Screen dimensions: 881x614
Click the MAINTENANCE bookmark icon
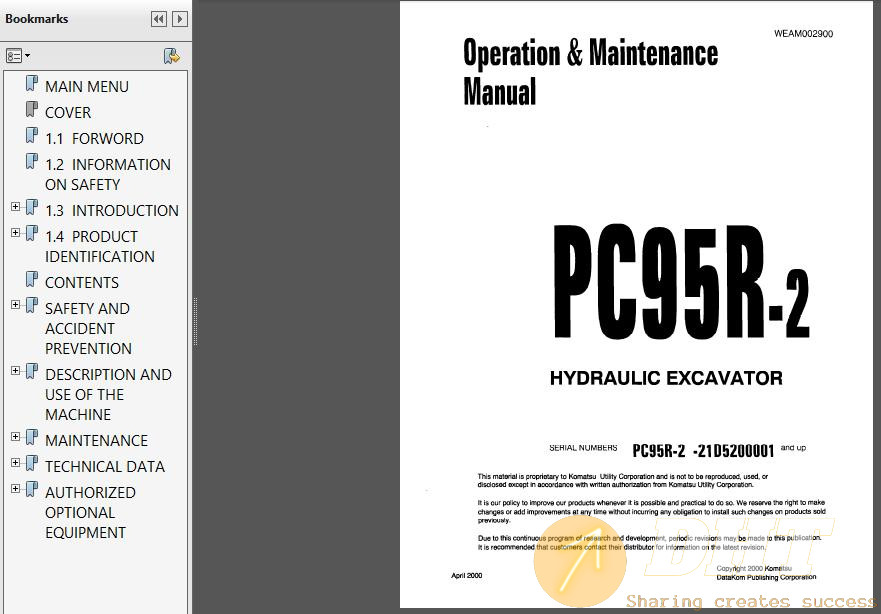click(x=32, y=437)
